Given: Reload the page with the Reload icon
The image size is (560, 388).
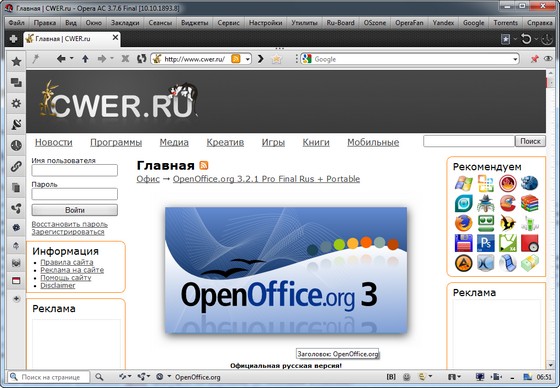Looking at the screenshot, I should 142,59.
